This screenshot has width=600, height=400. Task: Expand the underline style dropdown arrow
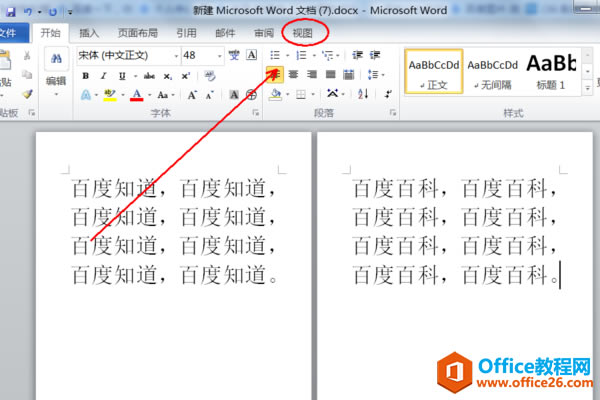135,76
